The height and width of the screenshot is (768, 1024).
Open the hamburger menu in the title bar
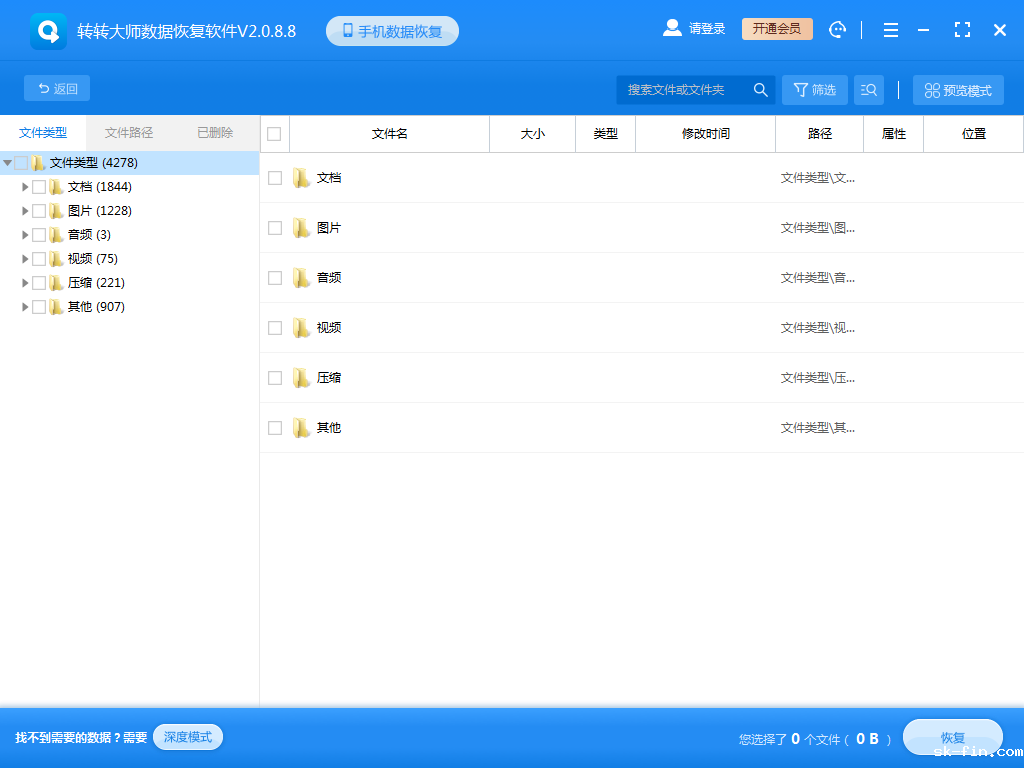pos(890,30)
